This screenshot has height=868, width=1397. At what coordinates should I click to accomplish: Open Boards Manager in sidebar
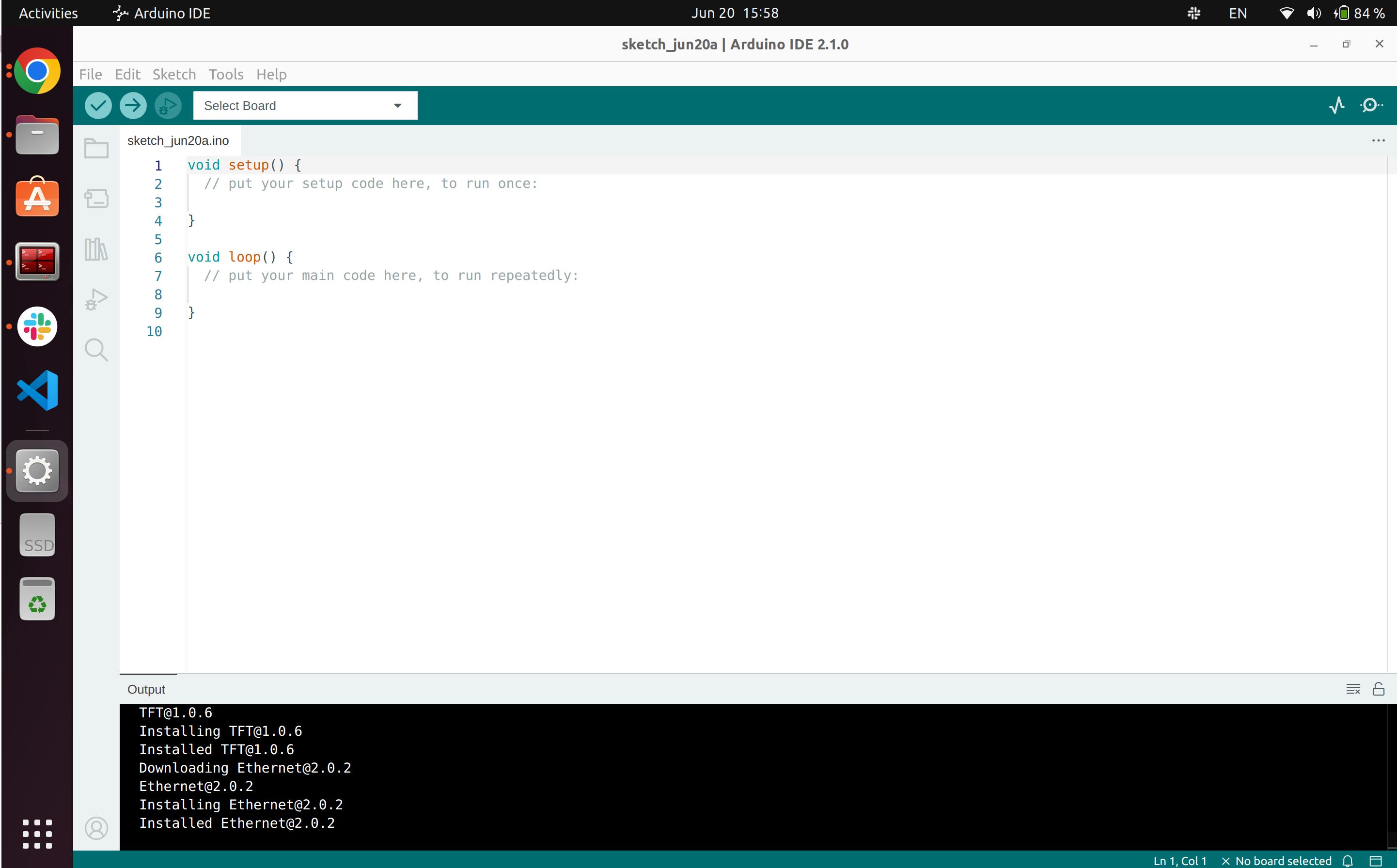pos(96,199)
